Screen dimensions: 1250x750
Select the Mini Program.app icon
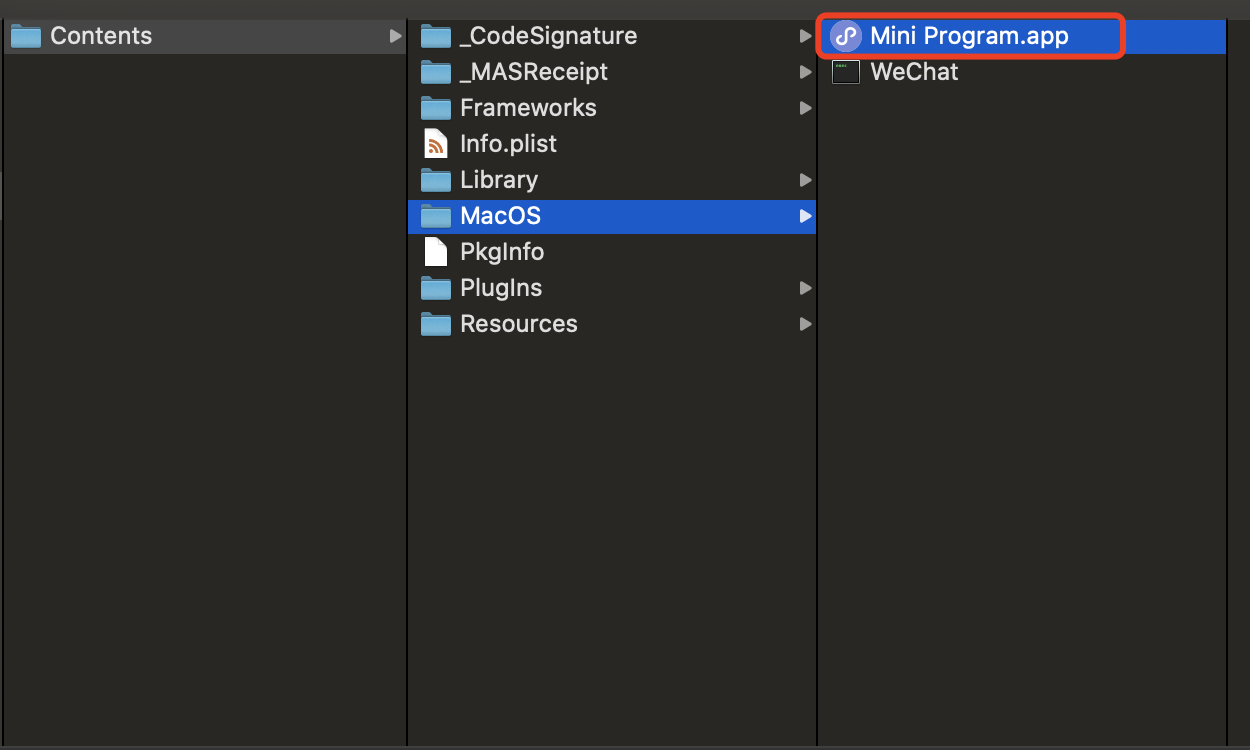pos(846,36)
